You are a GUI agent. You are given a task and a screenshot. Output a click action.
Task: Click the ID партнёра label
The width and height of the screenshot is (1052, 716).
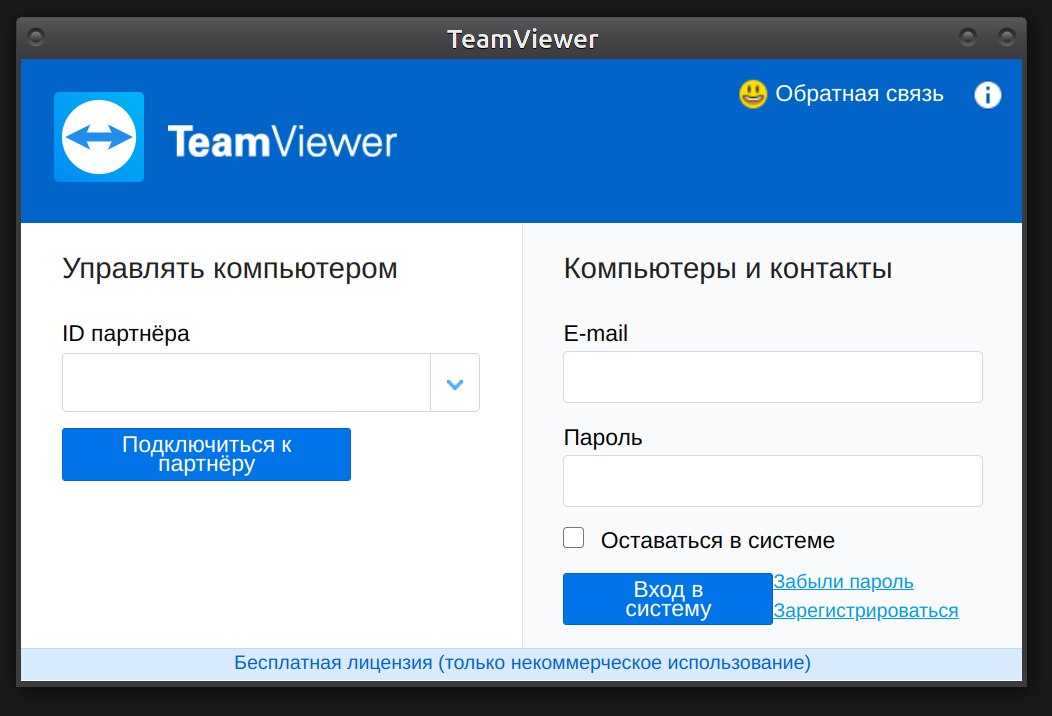pos(126,334)
